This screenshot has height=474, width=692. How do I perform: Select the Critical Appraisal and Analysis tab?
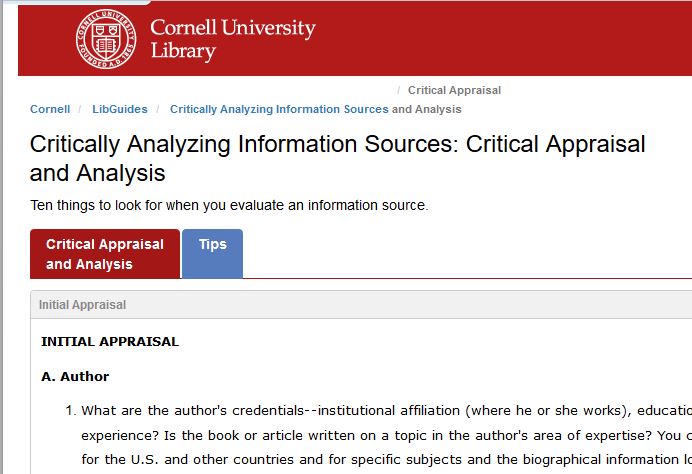105,254
